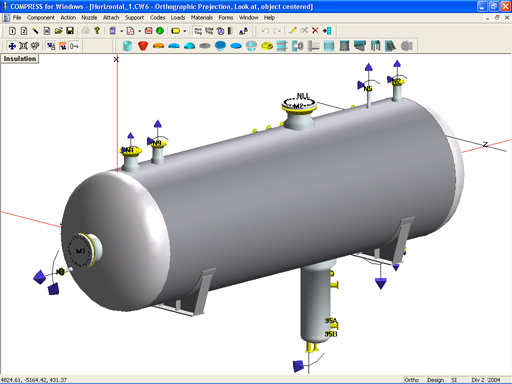
Task: Select the N5 nozzle label
Action: point(367,88)
